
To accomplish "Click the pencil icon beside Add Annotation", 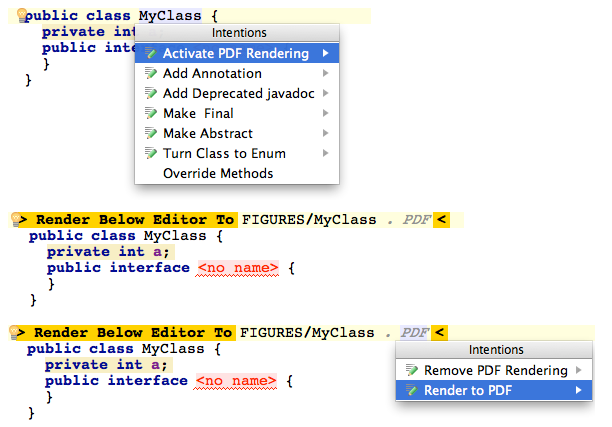I will pos(151,73).
